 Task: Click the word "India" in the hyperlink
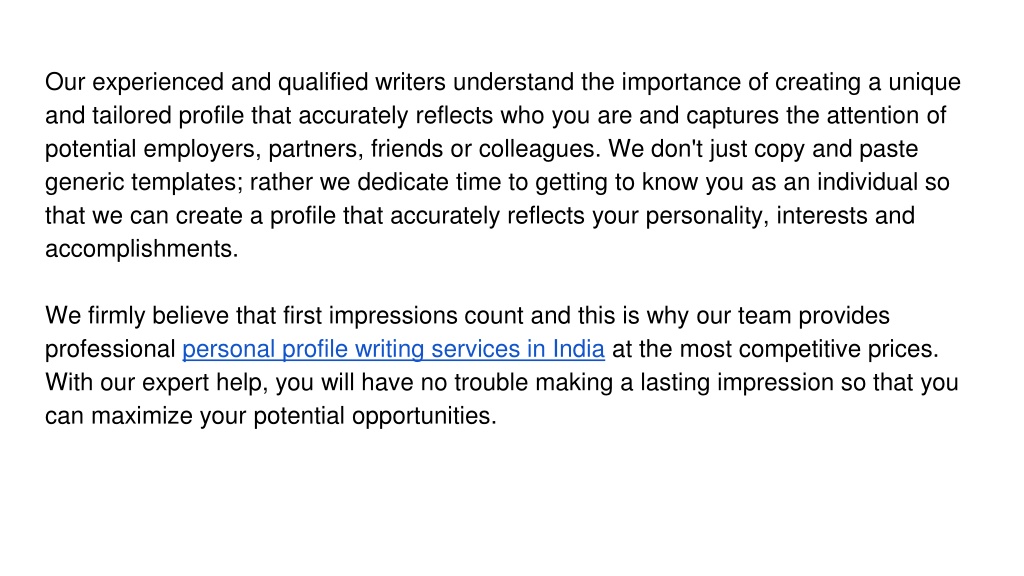579,349
